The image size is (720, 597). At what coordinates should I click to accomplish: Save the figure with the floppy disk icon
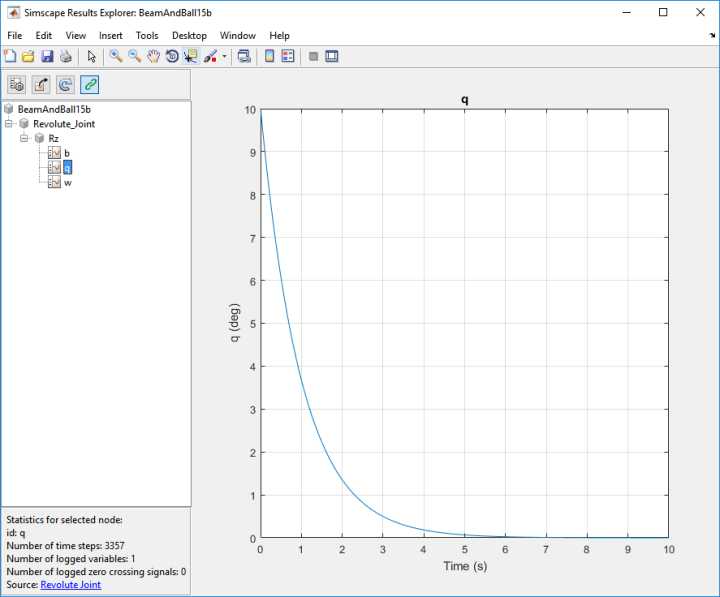(x=47, y=56)
